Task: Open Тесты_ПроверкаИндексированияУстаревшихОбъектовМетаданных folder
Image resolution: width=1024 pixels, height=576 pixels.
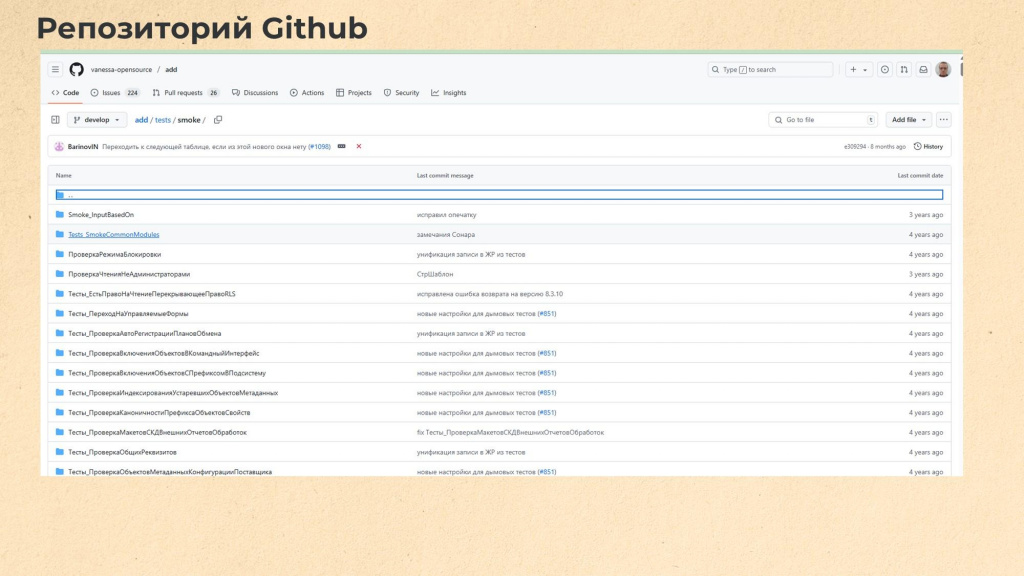Action: (173, 392)
